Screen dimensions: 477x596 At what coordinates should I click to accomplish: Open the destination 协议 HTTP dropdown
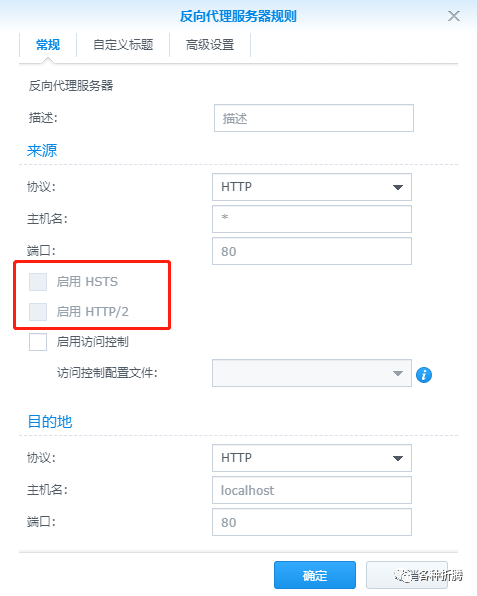point(312,458)
